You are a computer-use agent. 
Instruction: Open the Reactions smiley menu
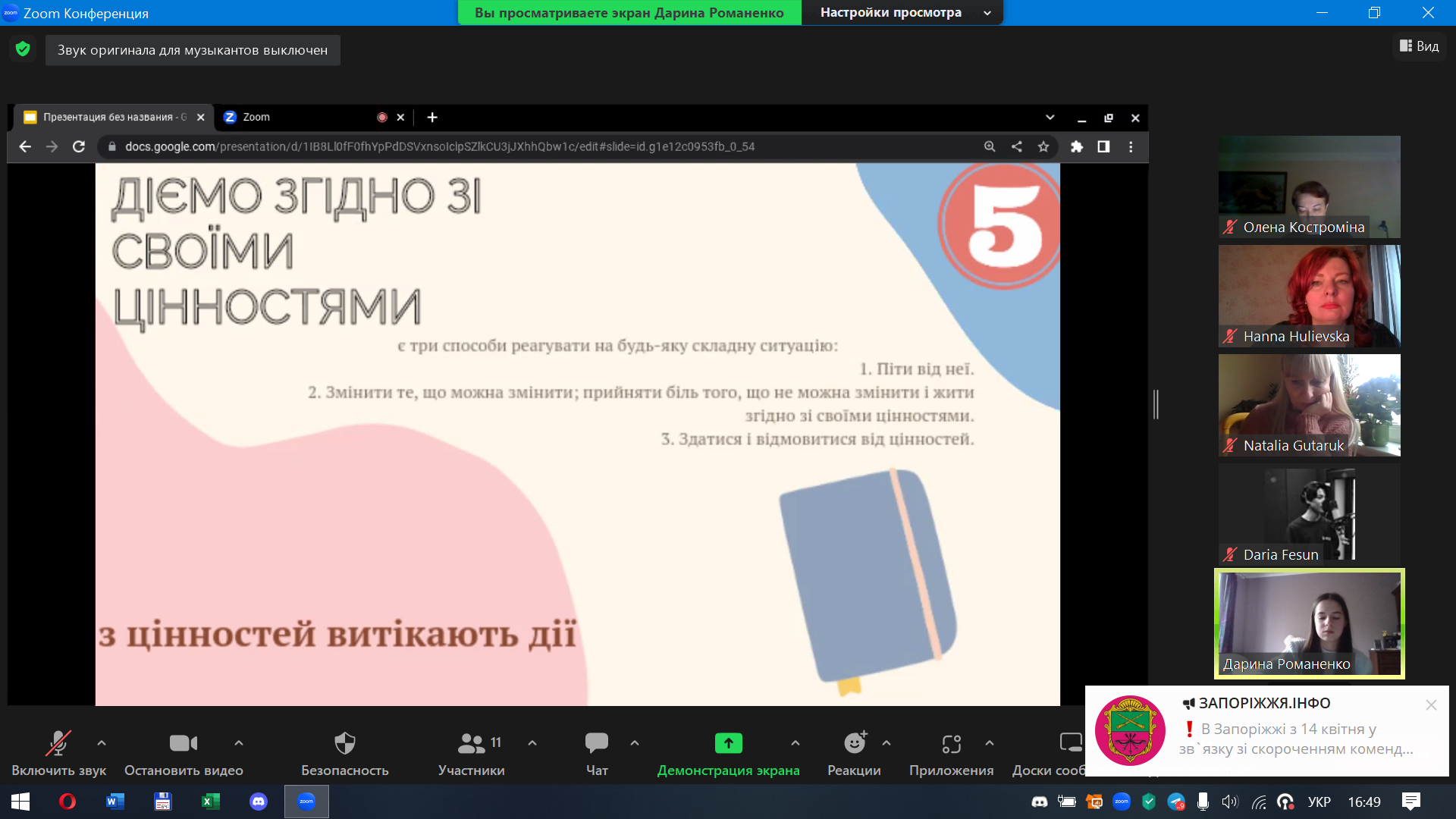(x=855, y=743)
